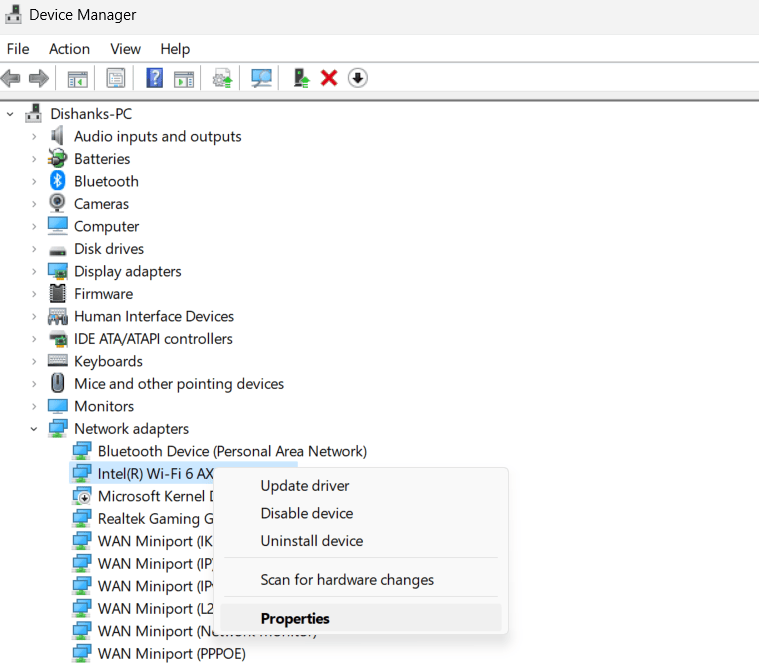Click the Batteries category icon
Screen dimensions: 759x666
(57, 158)
